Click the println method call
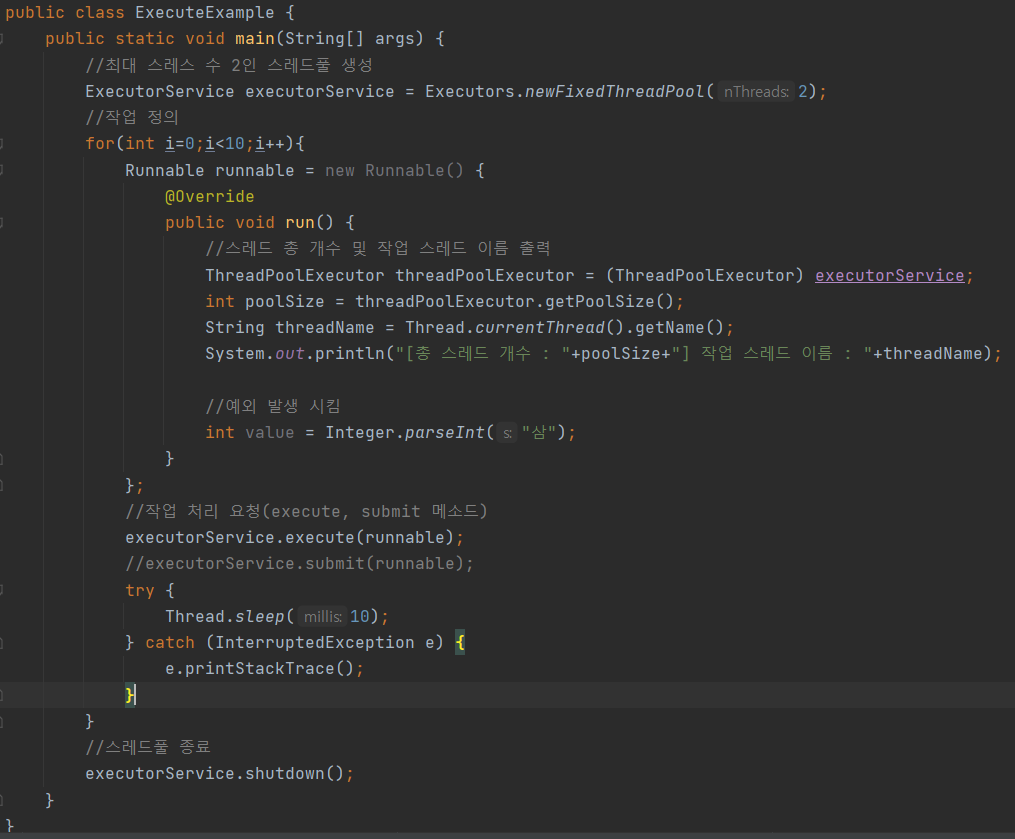This screenshot has height=839, width=1015. pos(350,353)
